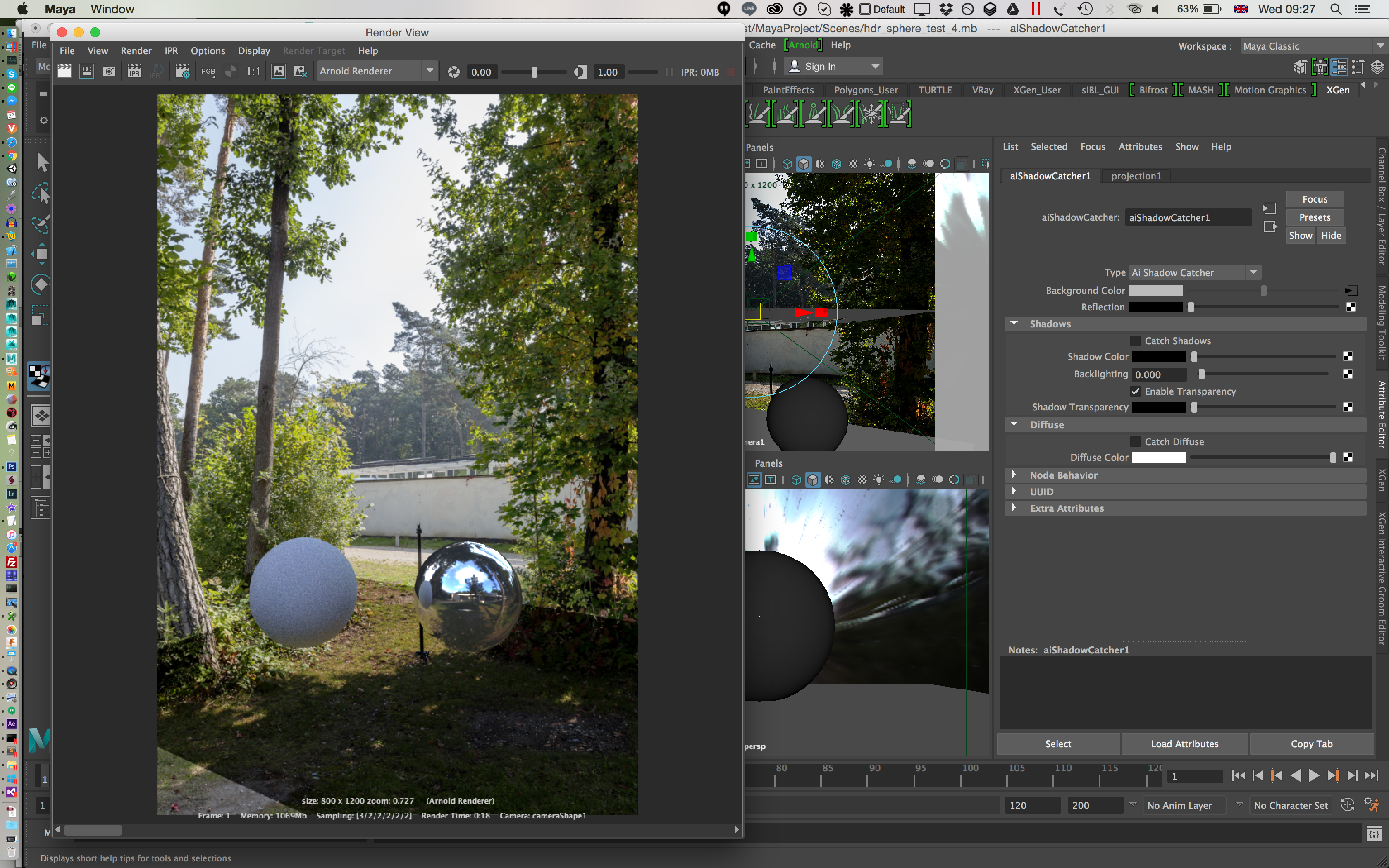Open the Options menu in Render View
Screen dimensions: 1389x868
click(x=208, y=50)
